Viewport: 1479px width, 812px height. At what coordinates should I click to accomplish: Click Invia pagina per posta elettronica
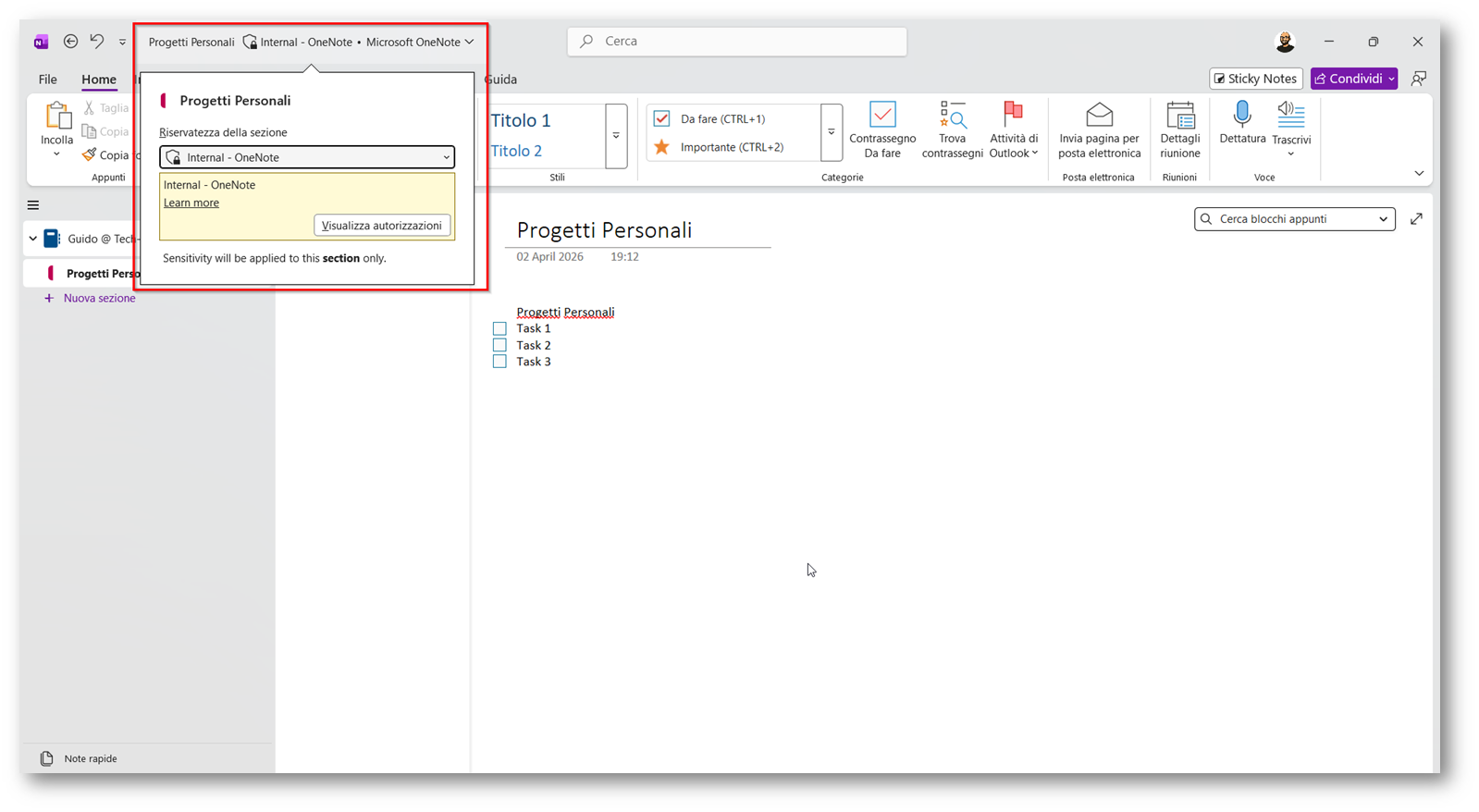[1099, 129]
